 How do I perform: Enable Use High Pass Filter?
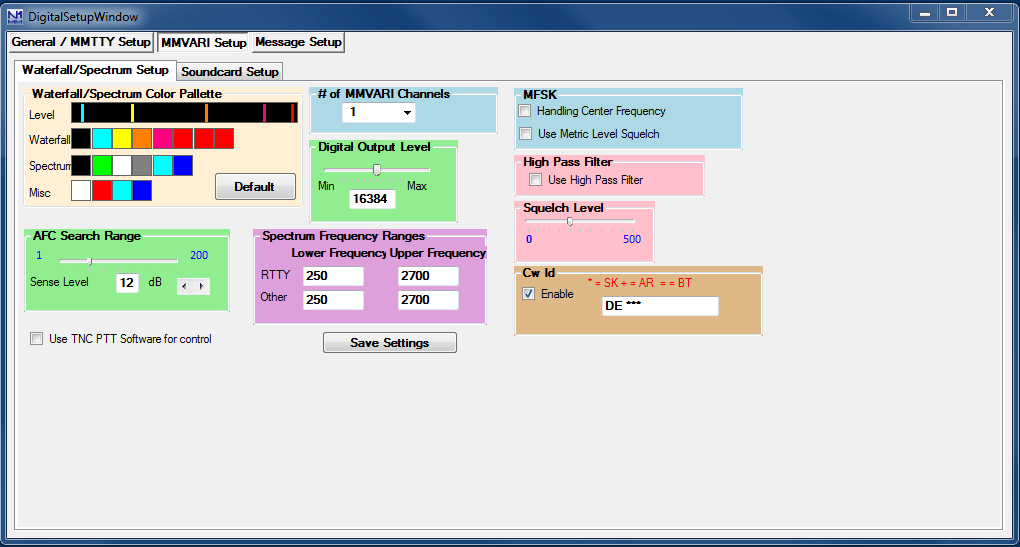point(535,180)
